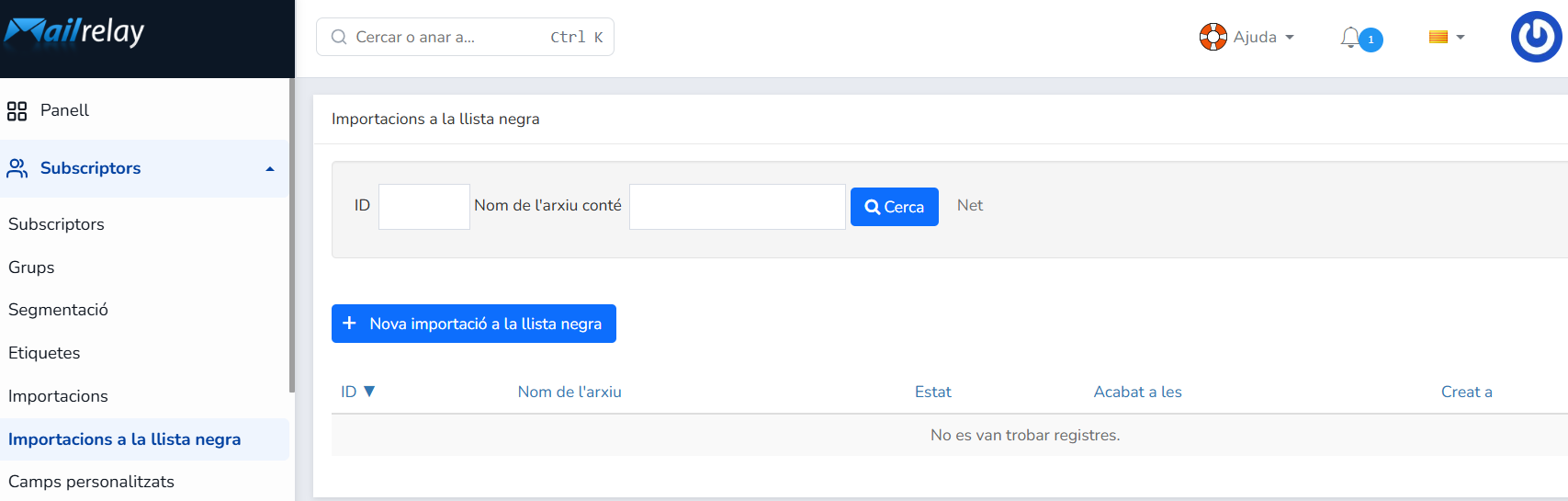Focus the Cercar o anar a search box

[x=465, y=37]
